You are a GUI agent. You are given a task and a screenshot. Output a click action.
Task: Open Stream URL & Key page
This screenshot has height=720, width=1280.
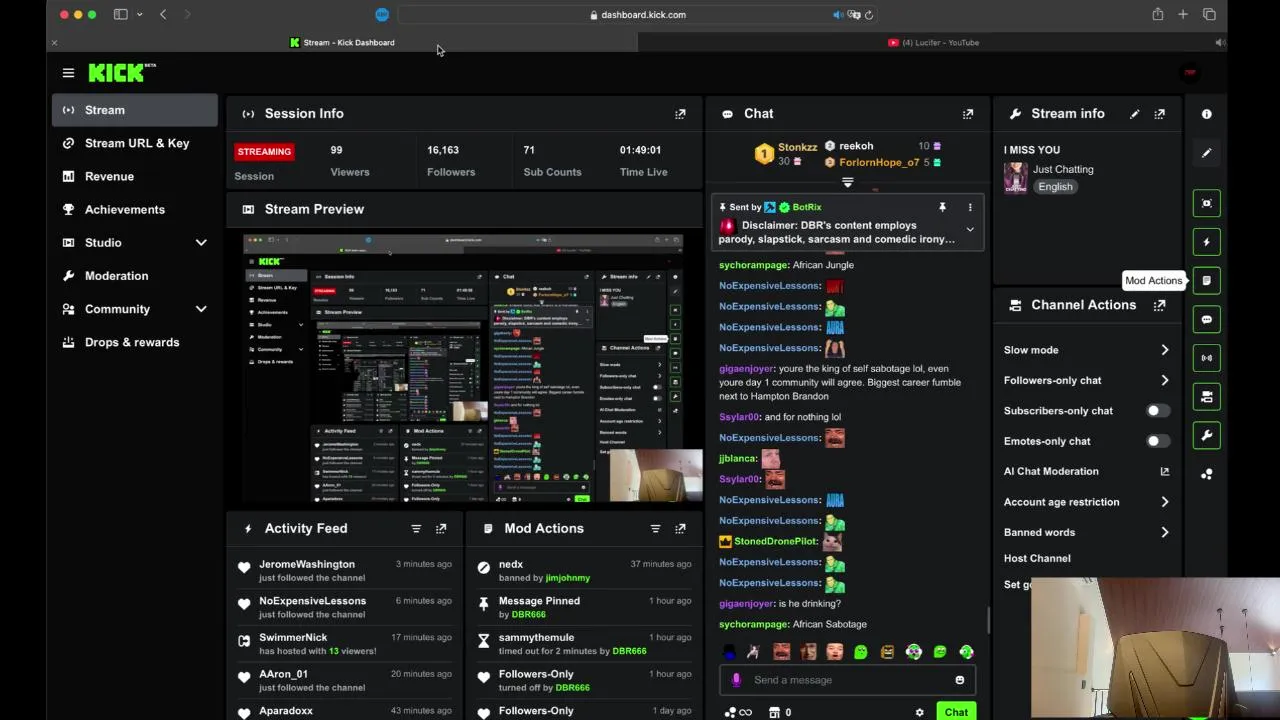(135, 143)
